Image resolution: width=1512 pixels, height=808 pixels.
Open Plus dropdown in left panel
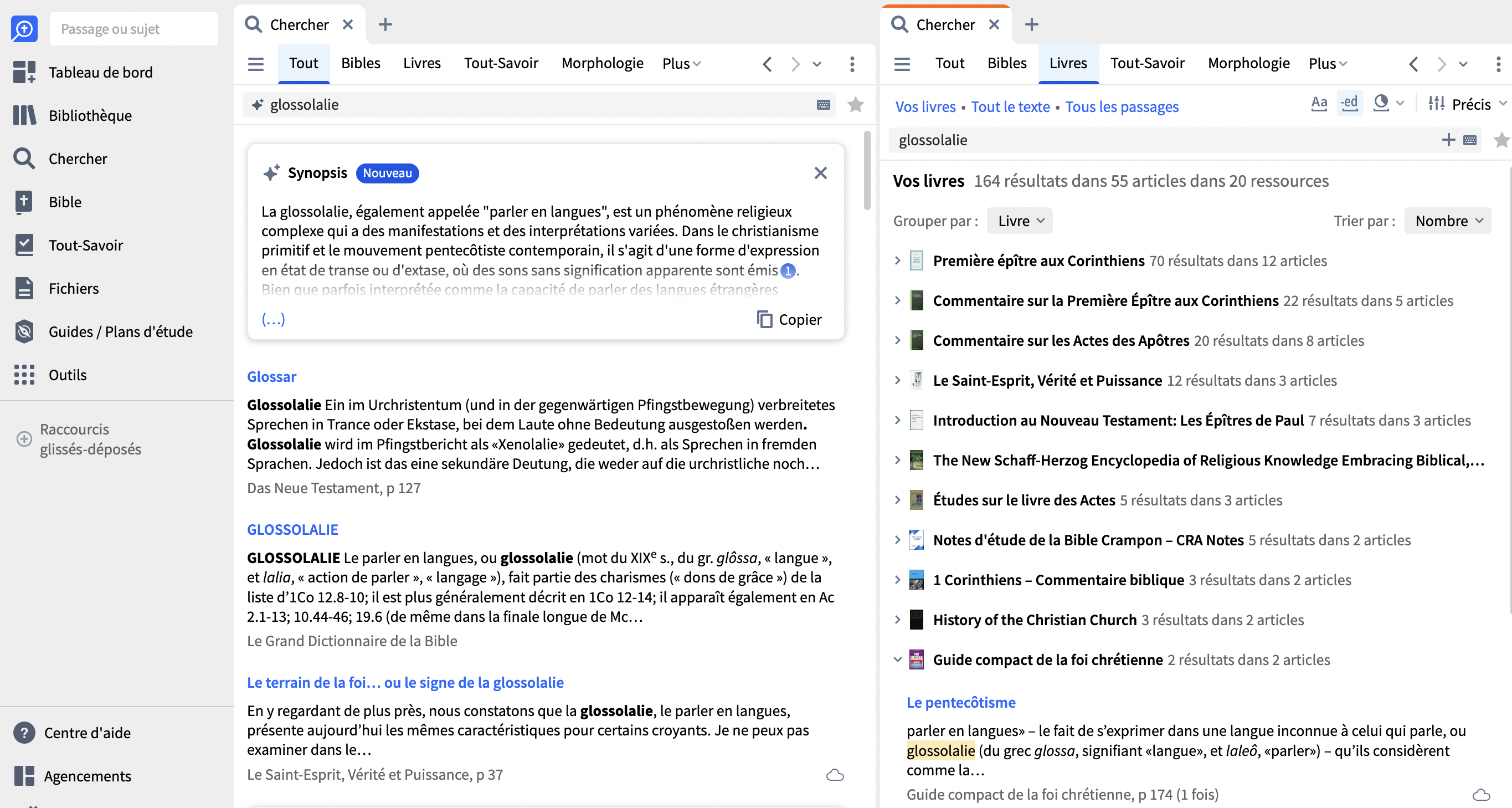(681, 63)
